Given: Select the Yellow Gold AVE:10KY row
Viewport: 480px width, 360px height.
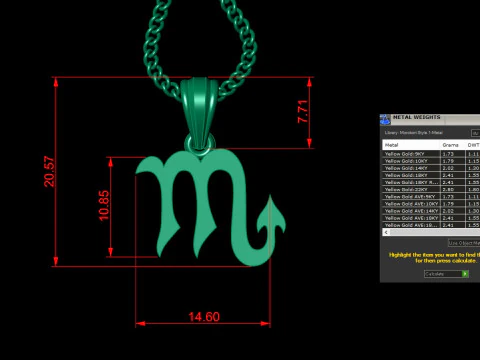Looking at the screenshot, I should (431, 204).
